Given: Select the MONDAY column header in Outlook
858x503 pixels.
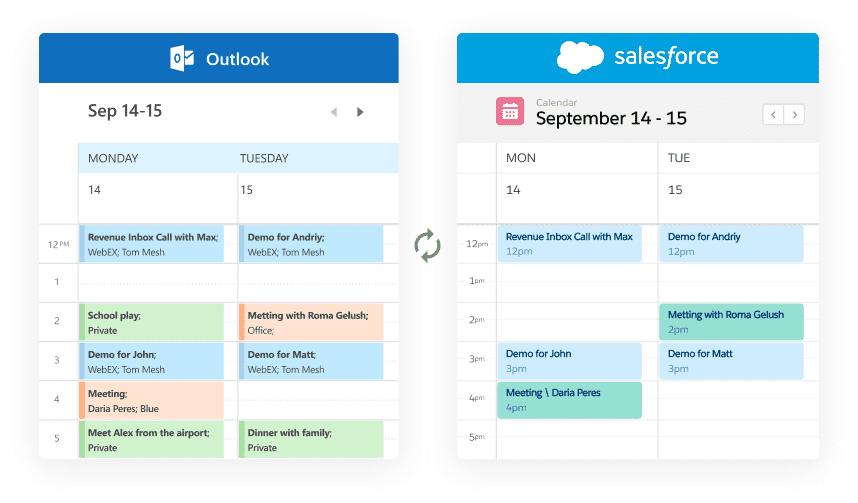Looking at the screenshot, I should [113, 158].
